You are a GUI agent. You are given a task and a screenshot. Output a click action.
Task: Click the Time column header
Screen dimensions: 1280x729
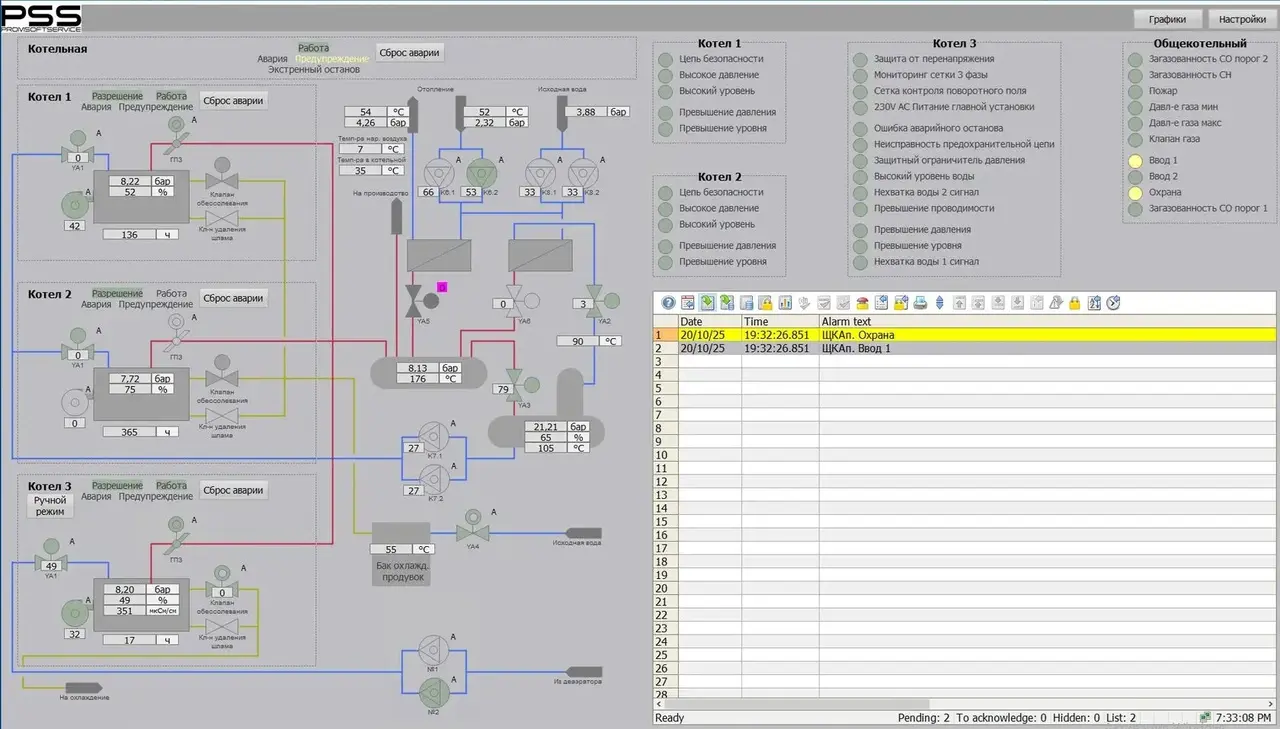780,321
